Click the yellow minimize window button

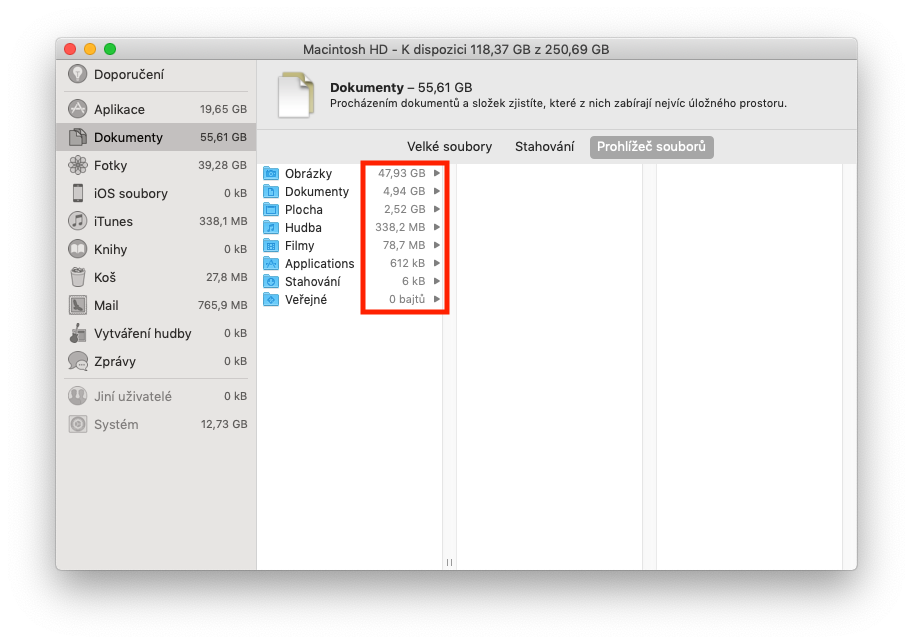tap(90, 49)
